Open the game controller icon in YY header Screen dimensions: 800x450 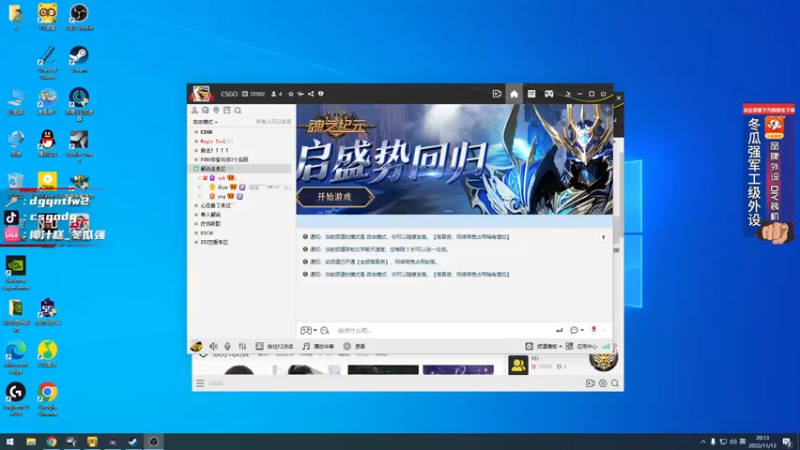[x=548, y=94]
